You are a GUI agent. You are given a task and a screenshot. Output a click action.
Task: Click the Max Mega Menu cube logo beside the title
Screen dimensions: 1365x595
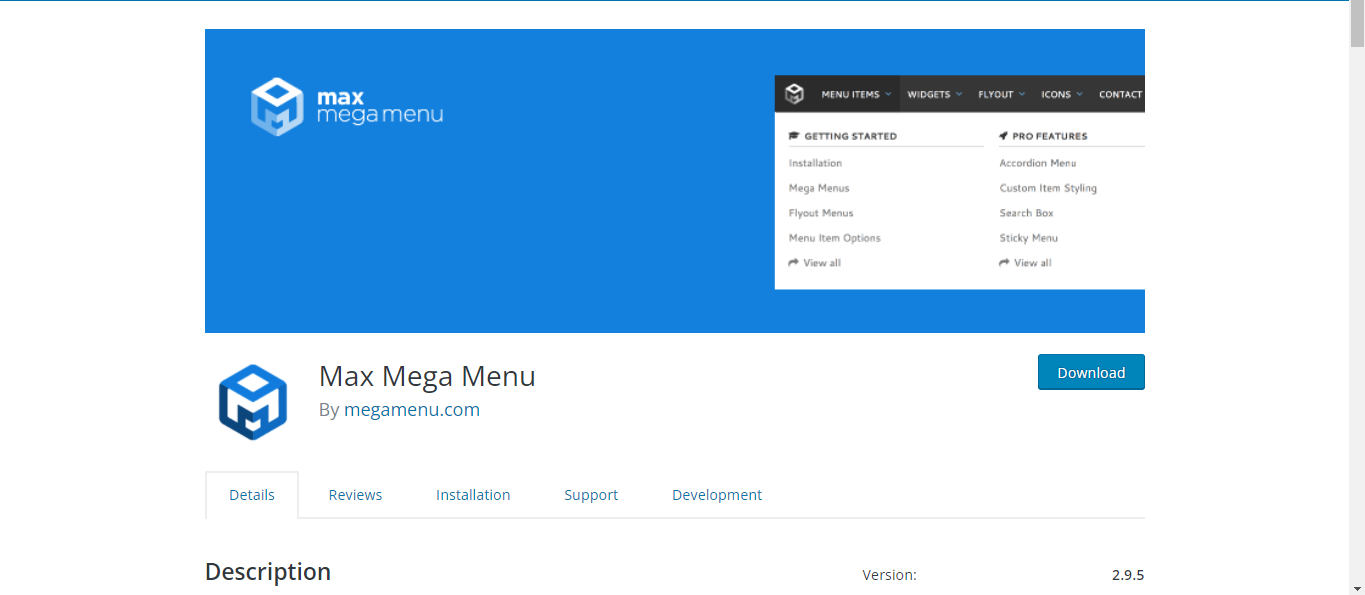tap(252, 401)
